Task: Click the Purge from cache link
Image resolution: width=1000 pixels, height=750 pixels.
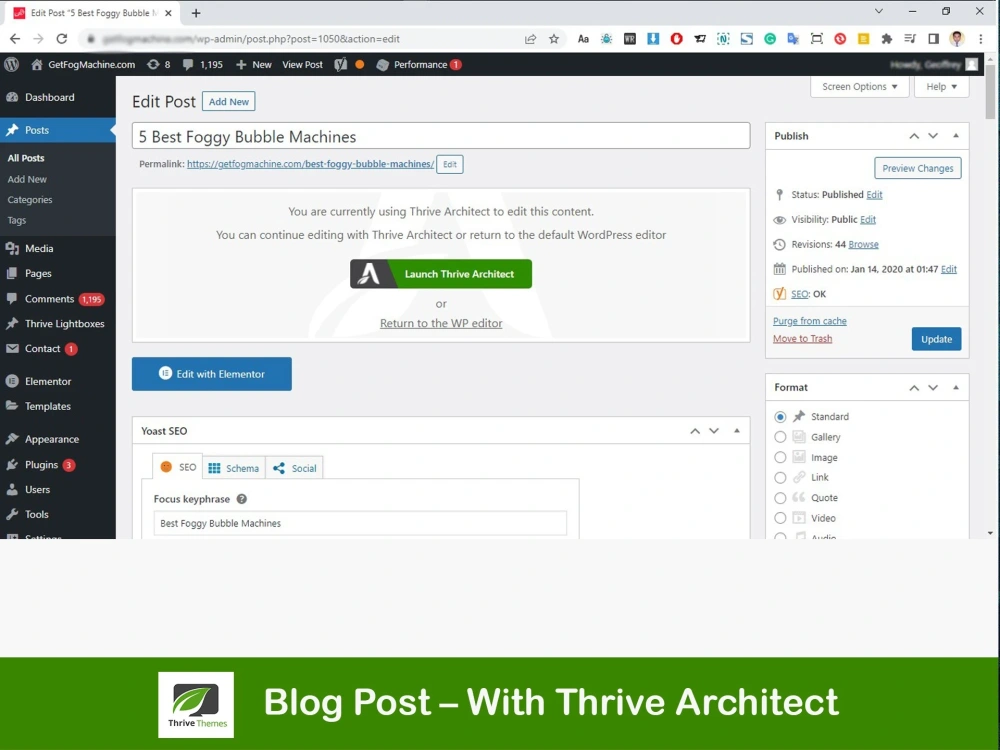Action: tap(810, 321)
